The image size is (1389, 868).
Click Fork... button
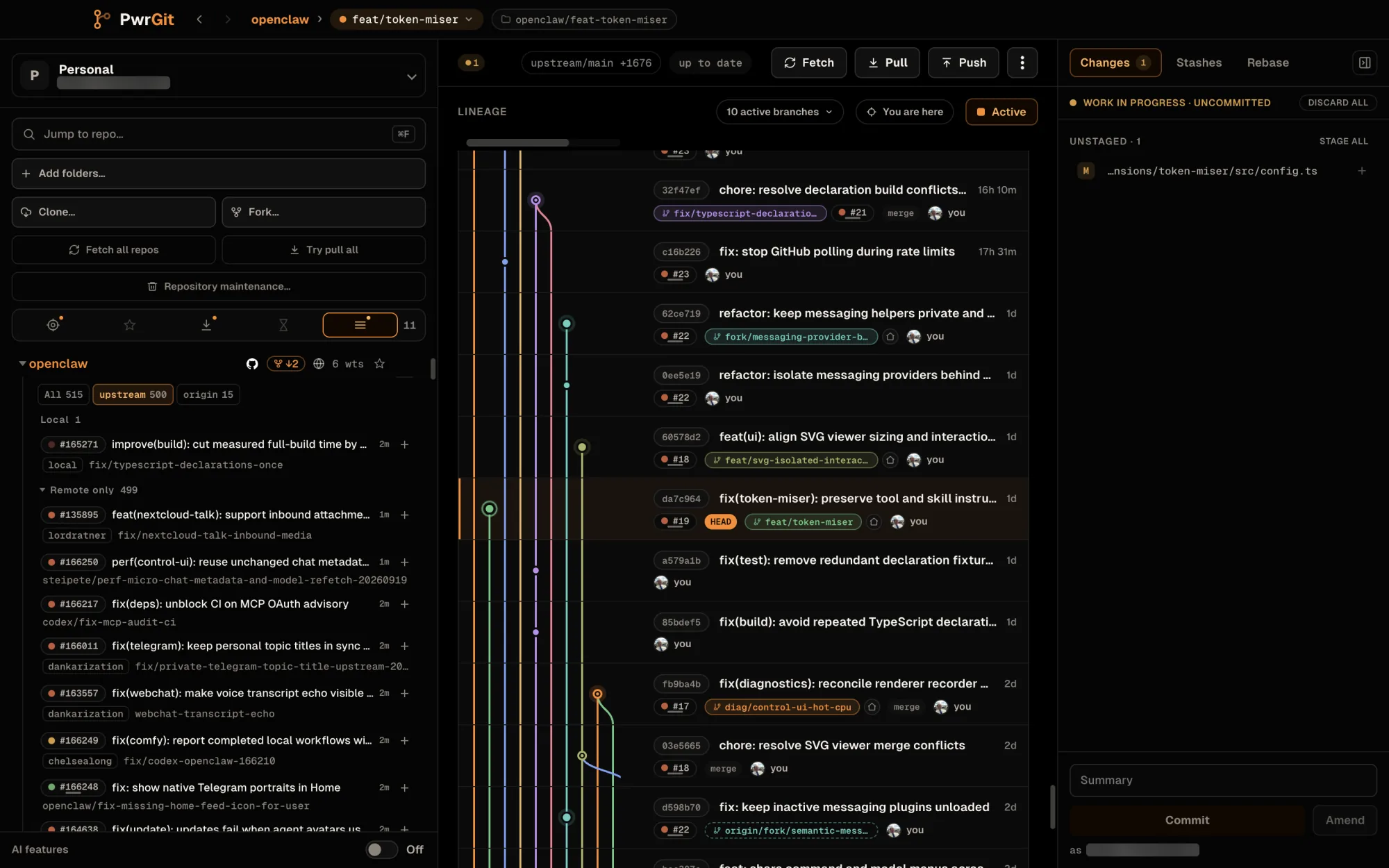tap(324, 212)
